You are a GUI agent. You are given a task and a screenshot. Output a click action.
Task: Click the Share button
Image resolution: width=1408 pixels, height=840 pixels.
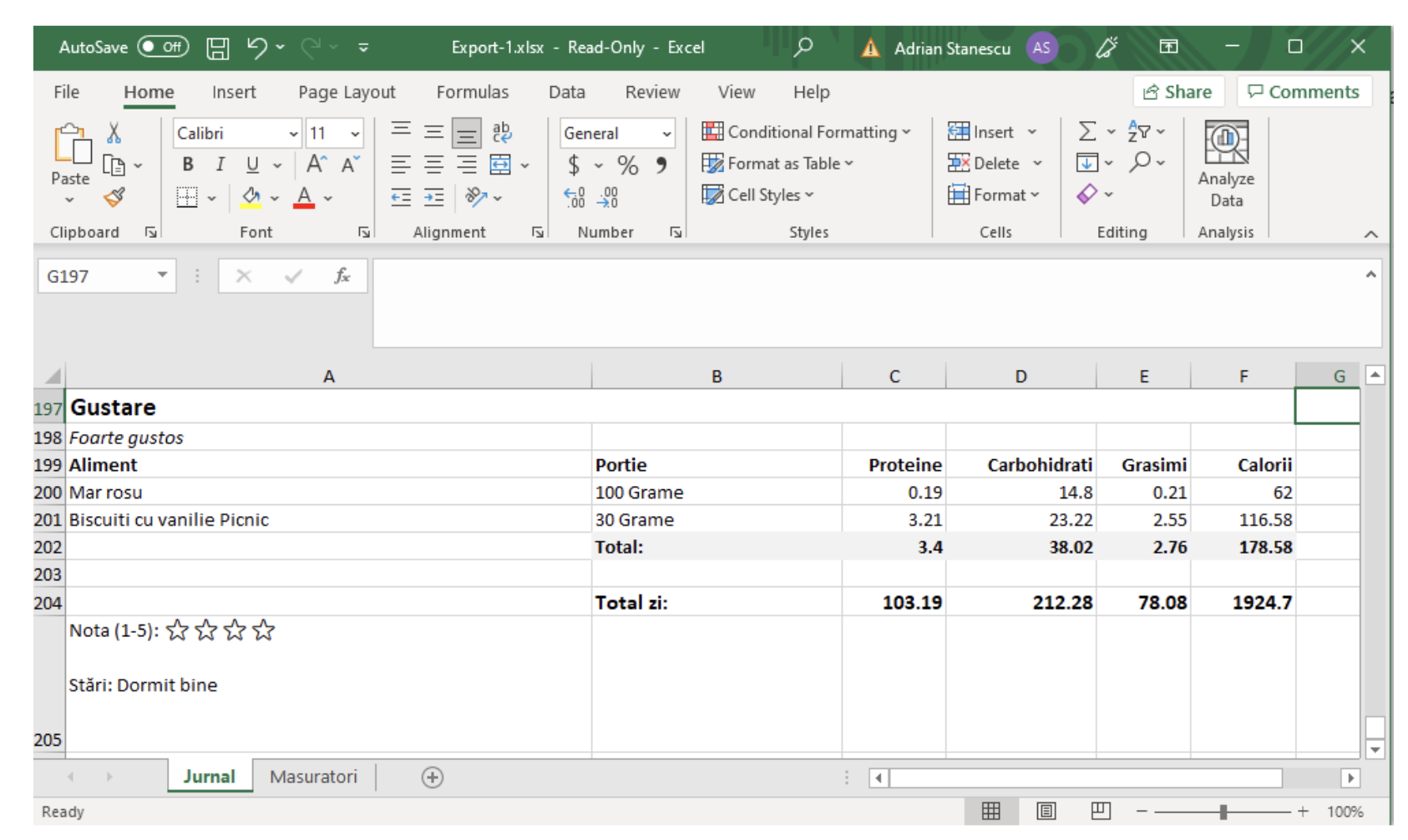click(1178, 92)
